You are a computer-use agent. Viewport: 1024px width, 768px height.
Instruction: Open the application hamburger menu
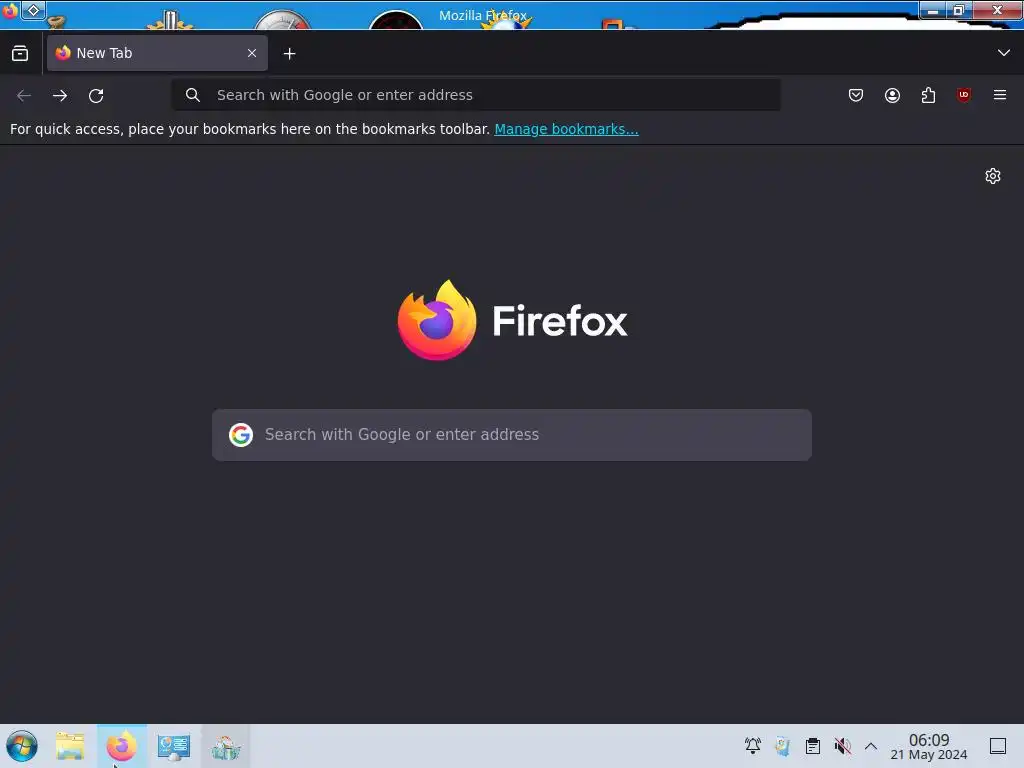coord(1000,95)
